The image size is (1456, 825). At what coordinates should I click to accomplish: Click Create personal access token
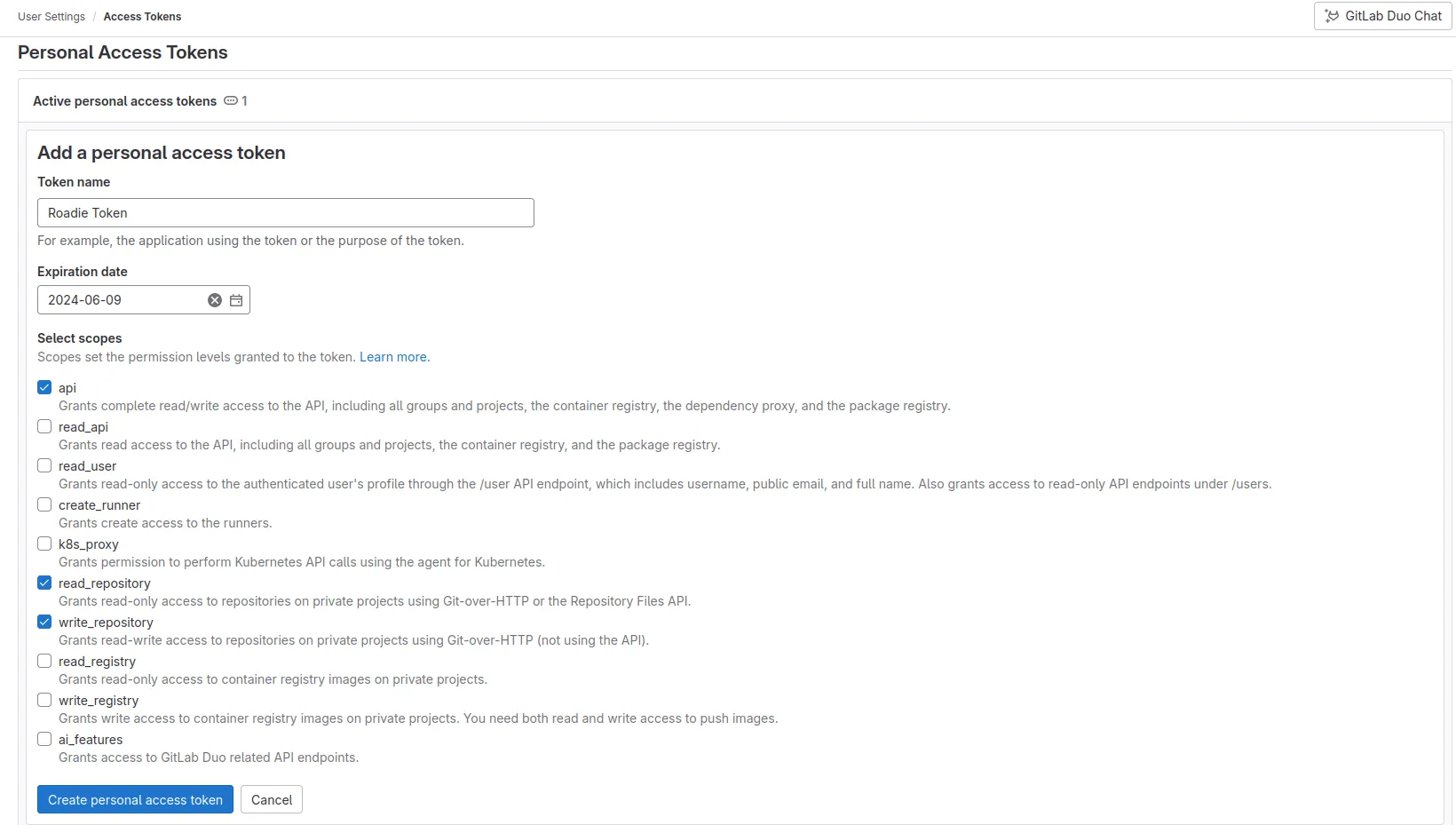(134, 799)
